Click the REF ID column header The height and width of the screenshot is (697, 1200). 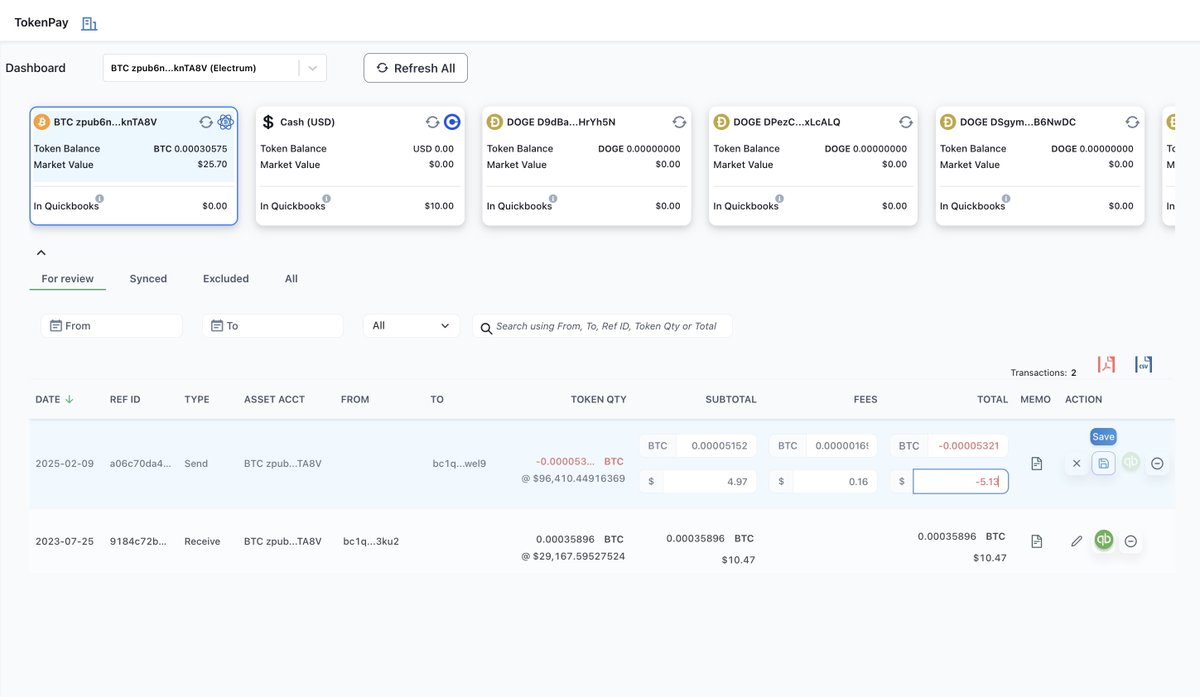[x=125, y=399]
